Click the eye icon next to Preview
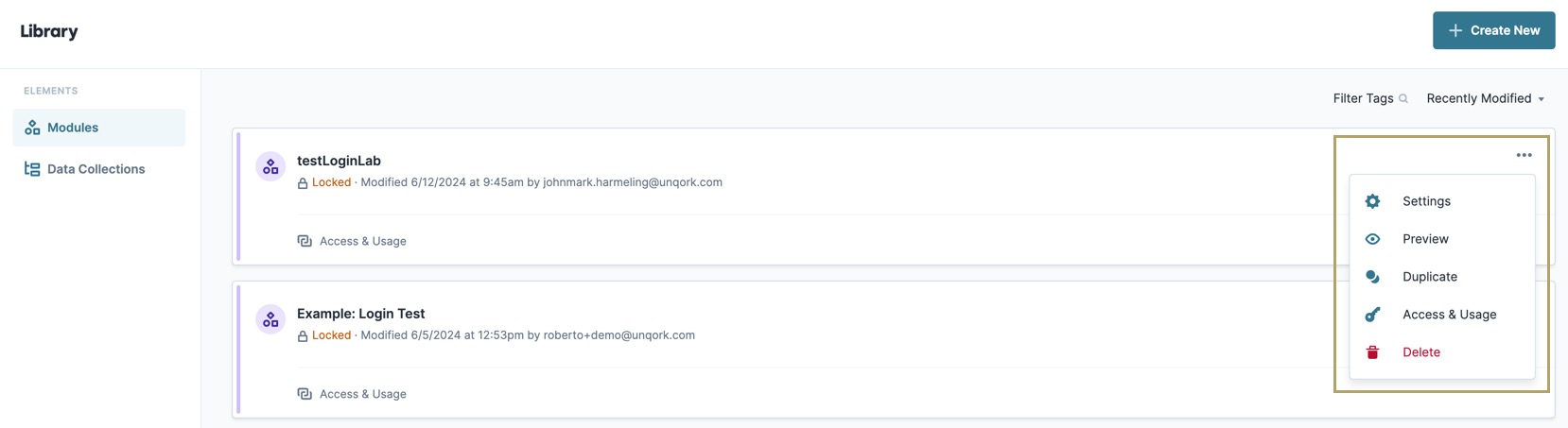Viewport: 1568px width, 428px height. point(1372,239)
